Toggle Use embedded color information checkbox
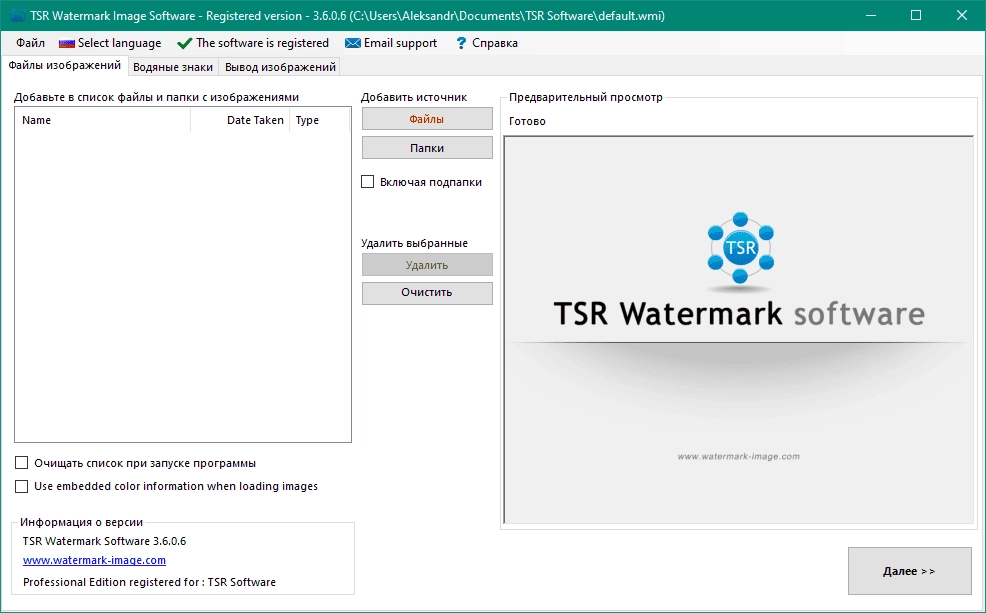This screenshot has height=613, width=986. (21, 486)
